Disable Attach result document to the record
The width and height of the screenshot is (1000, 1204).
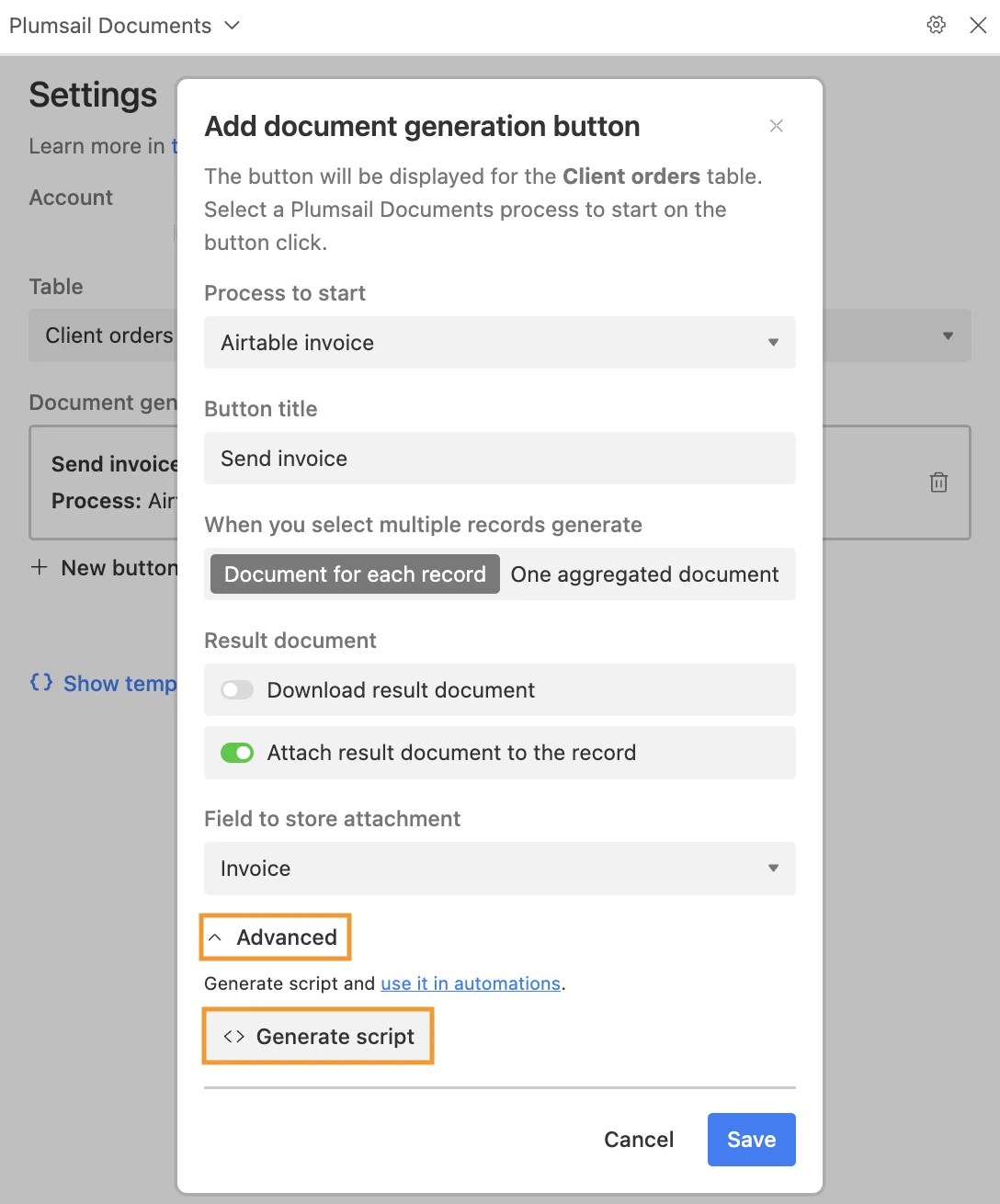pyautogui.click(x=236, y=752)
